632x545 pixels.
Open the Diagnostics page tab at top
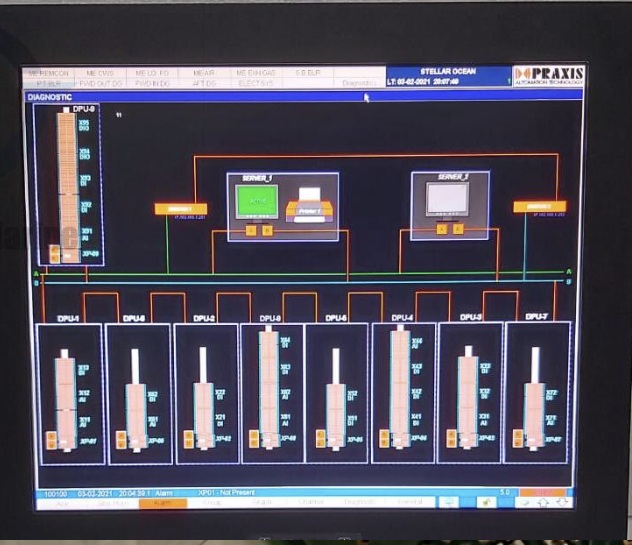(x=359, y=83)
